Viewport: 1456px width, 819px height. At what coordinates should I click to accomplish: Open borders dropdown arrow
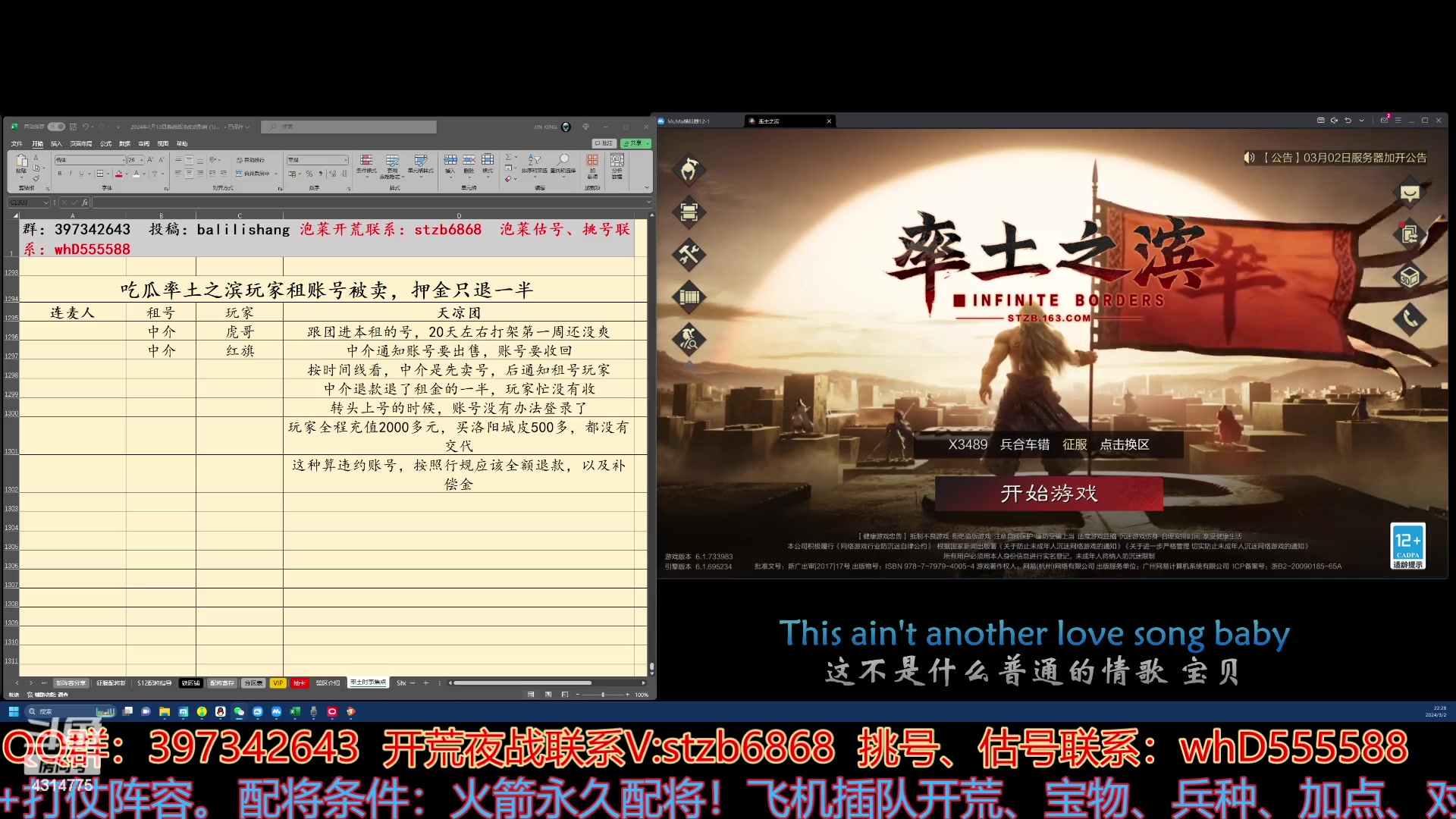(108, 174)
